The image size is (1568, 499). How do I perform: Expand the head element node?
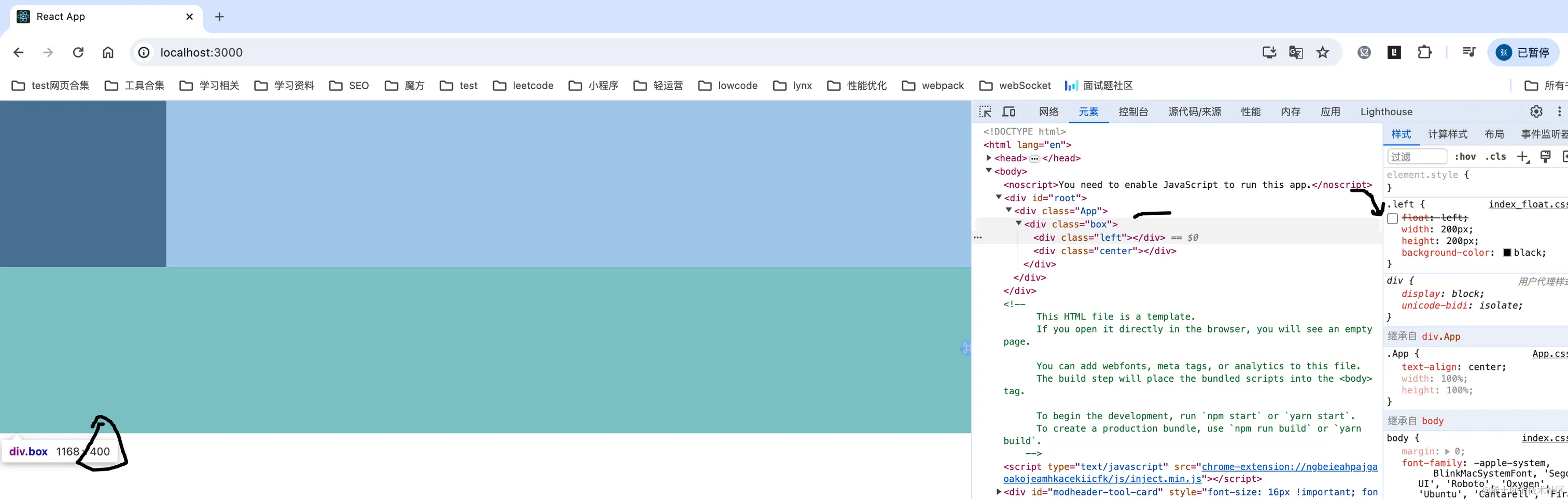click(988, 158)
